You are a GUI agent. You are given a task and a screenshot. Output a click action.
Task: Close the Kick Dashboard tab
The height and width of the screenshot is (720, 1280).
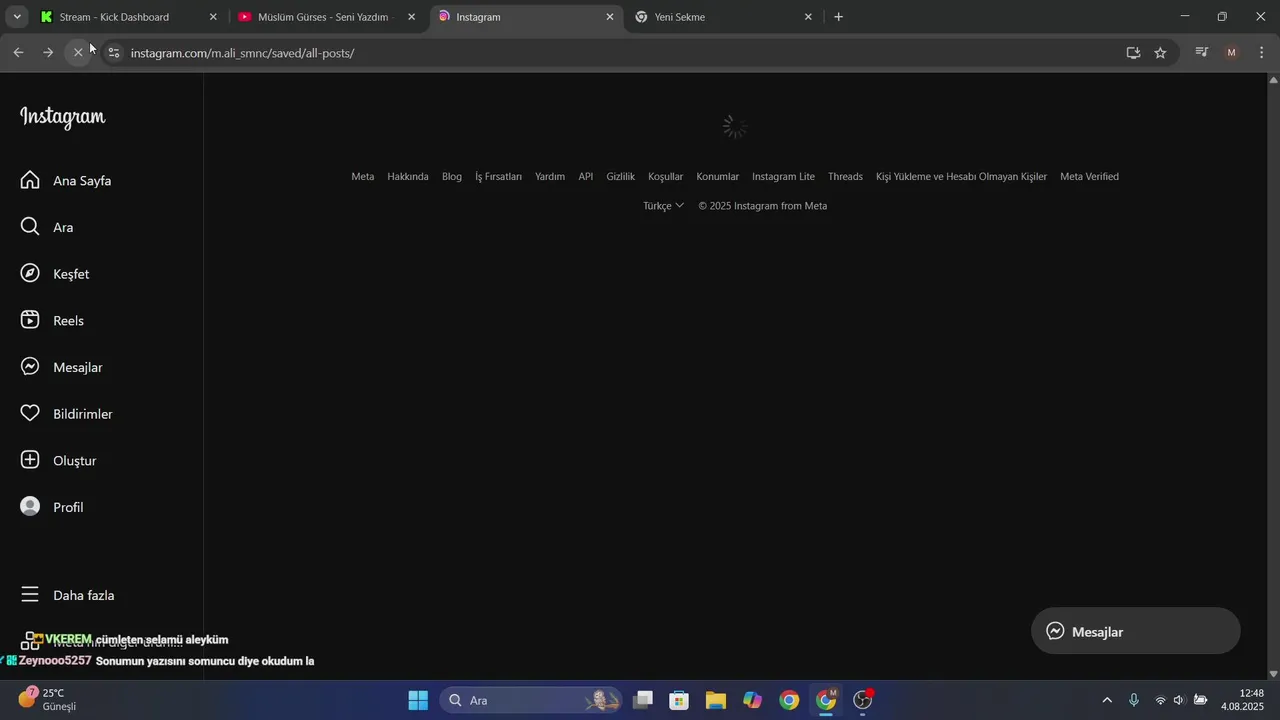point(213,17)
